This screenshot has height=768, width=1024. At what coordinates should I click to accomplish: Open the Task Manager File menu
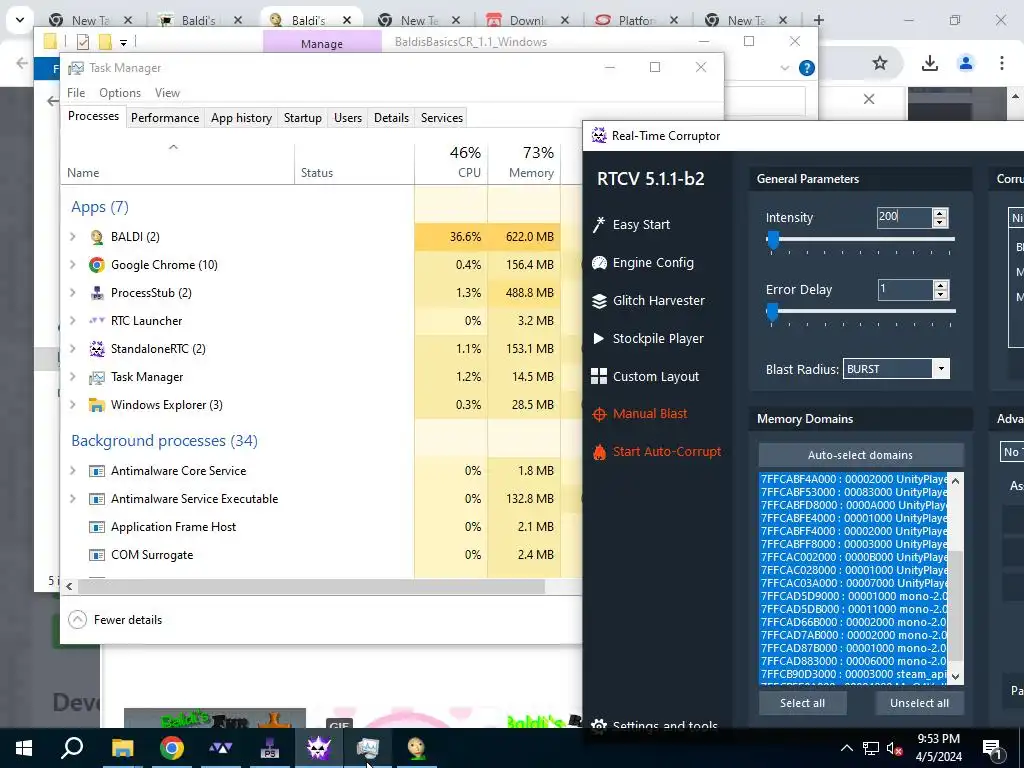(76, 93)
